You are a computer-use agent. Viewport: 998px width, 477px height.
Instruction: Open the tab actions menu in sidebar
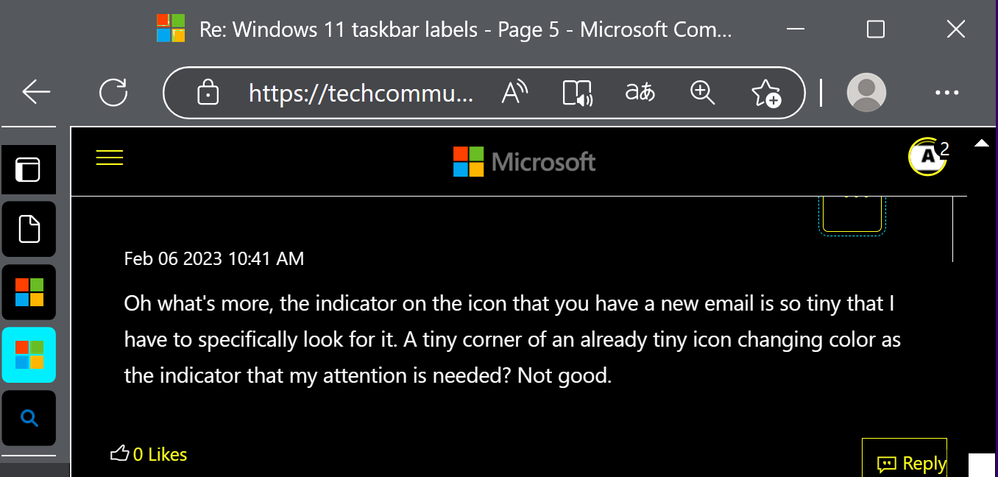pyautogui.click(x=28, y=169)
